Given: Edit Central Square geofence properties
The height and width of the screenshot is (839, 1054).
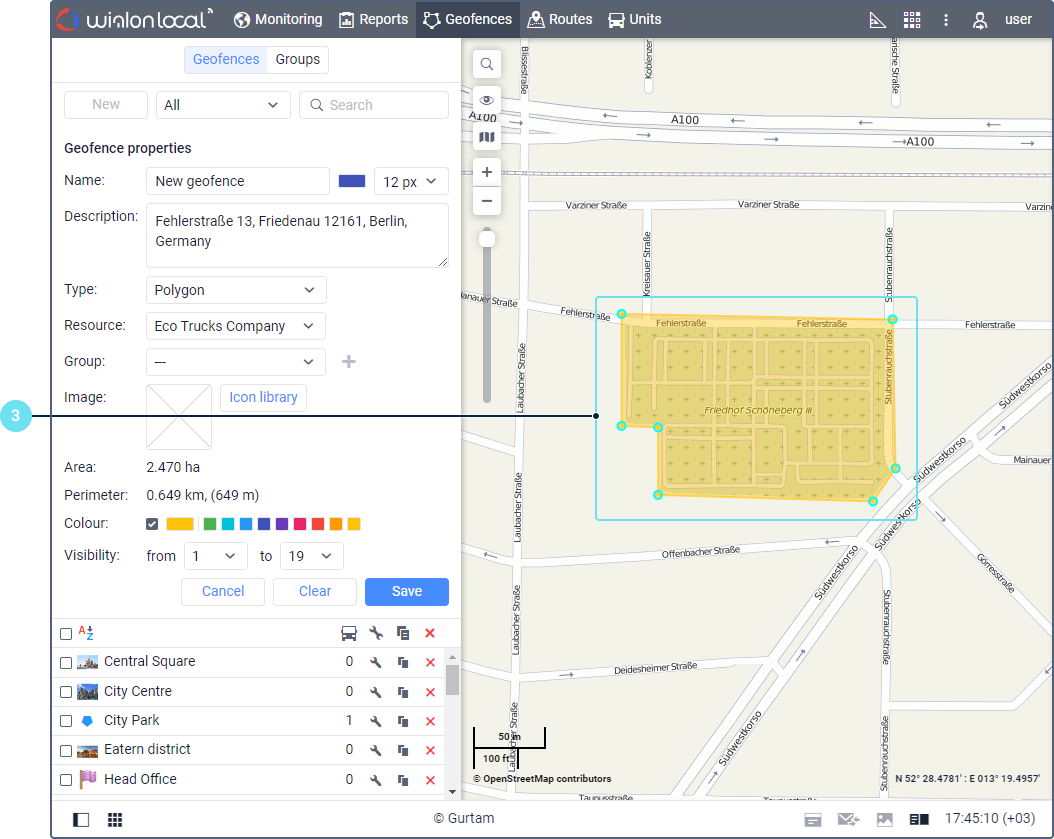Looking at the screenshot, I should point(376,662).
